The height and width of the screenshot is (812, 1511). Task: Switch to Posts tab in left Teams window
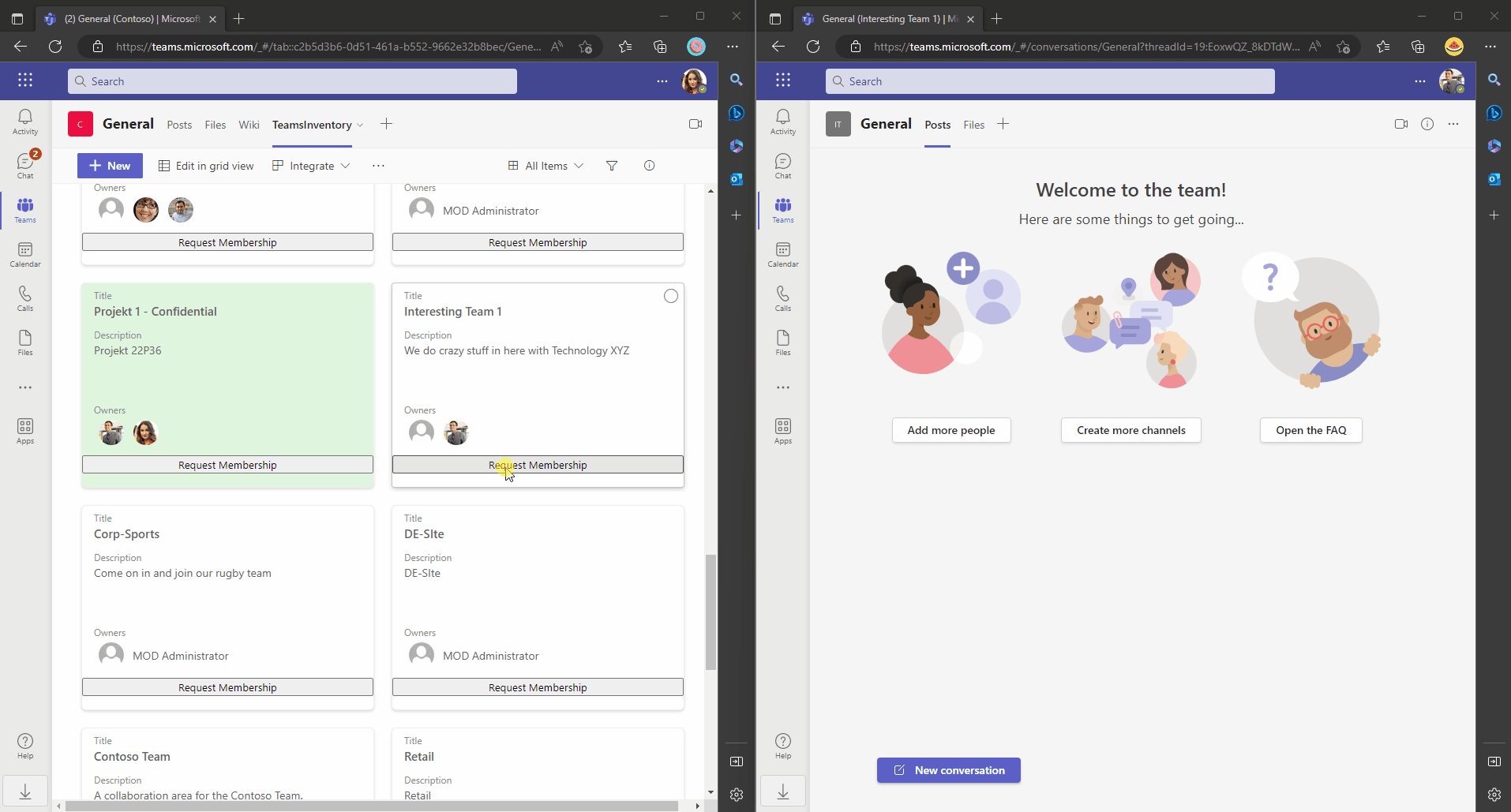click(x=179, y=125)
